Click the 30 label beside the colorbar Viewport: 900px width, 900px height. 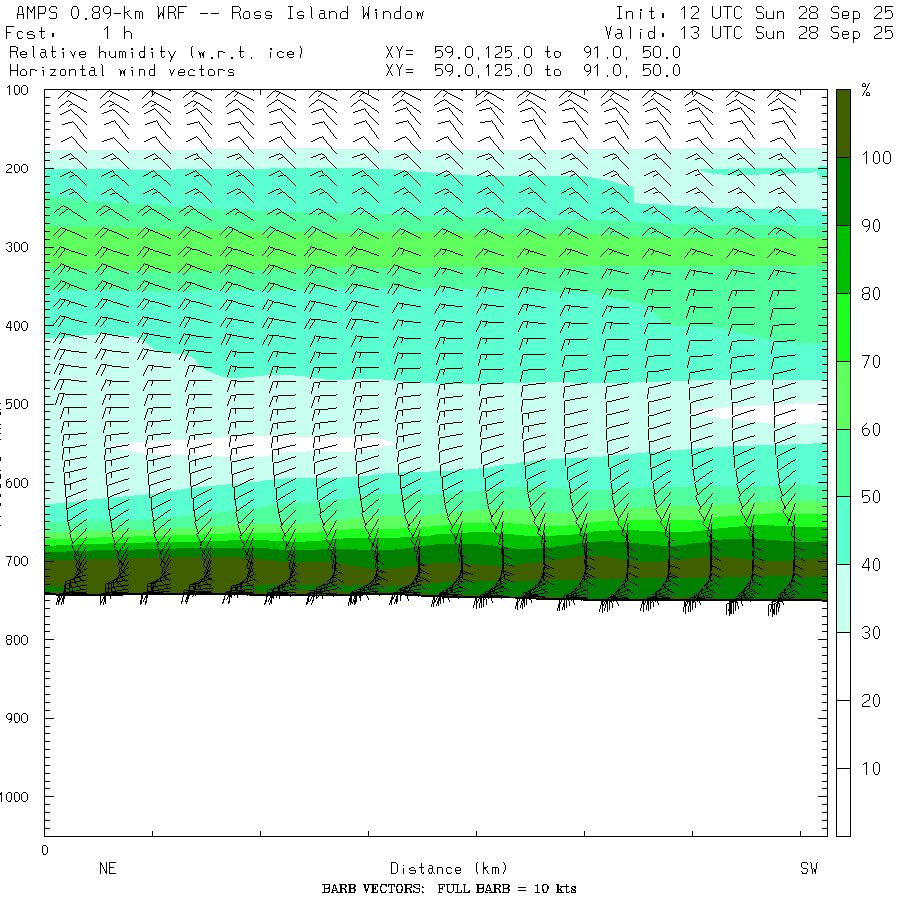click(871, 633)
